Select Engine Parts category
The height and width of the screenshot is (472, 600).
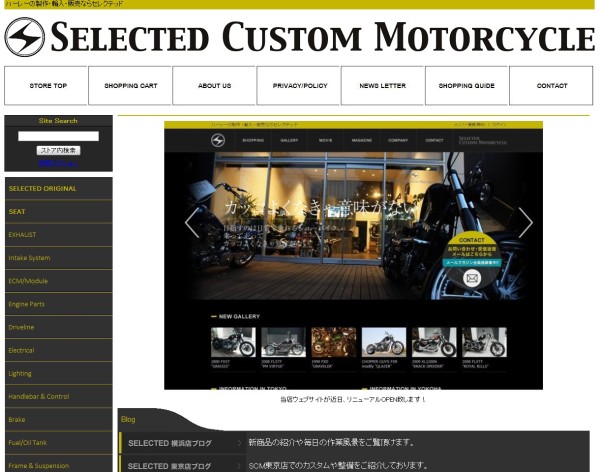[x=59, y=304]
